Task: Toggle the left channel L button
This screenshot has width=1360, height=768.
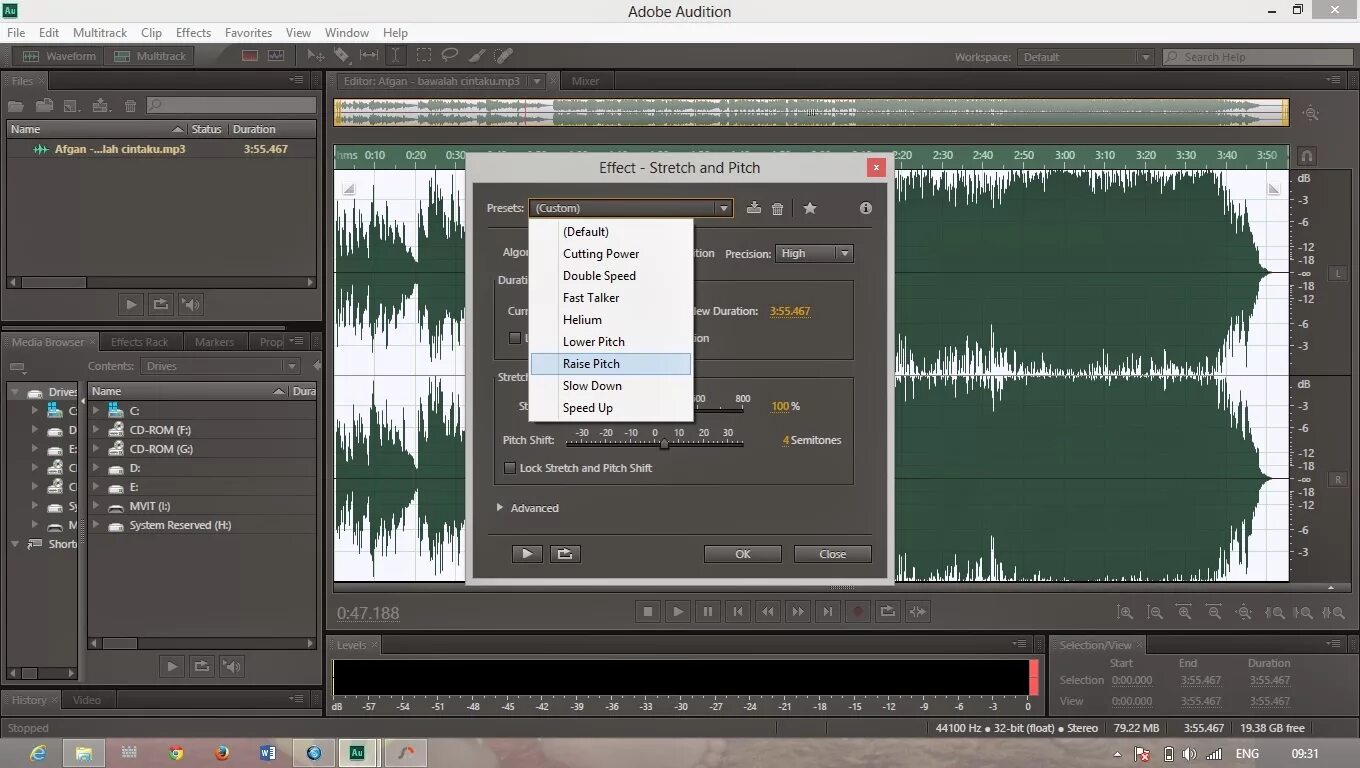Action: [1338, 274]
